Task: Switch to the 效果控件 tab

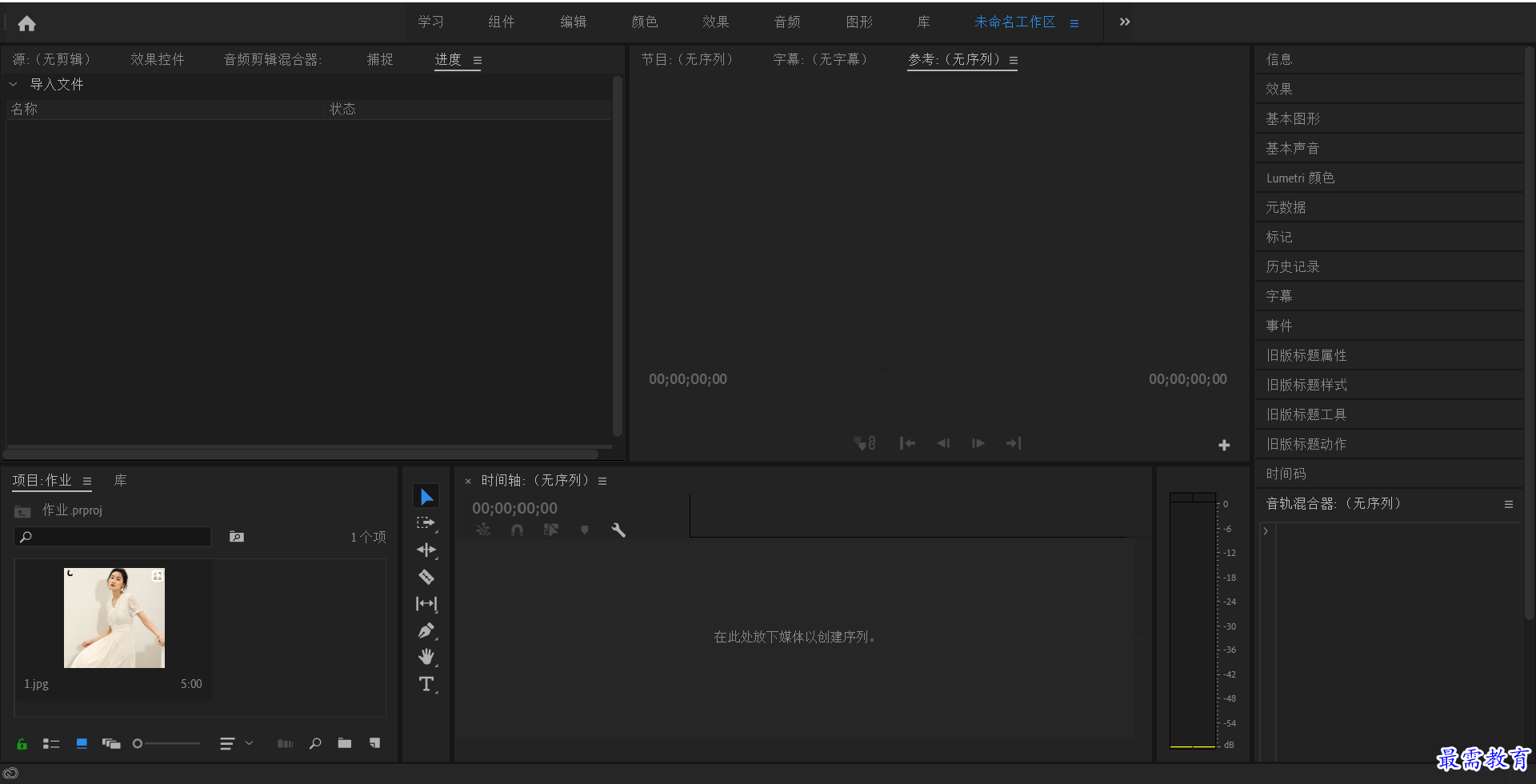Action: [158, 59]
